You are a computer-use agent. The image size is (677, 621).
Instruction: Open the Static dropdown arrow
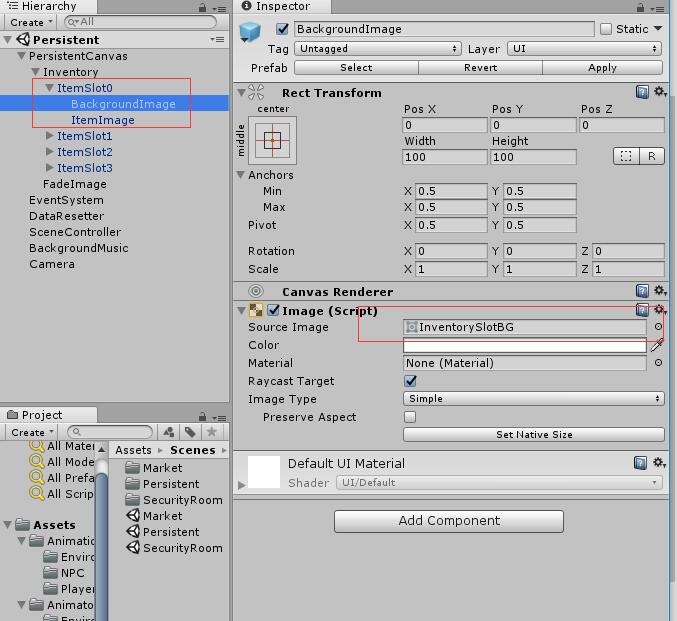(658, 29)
